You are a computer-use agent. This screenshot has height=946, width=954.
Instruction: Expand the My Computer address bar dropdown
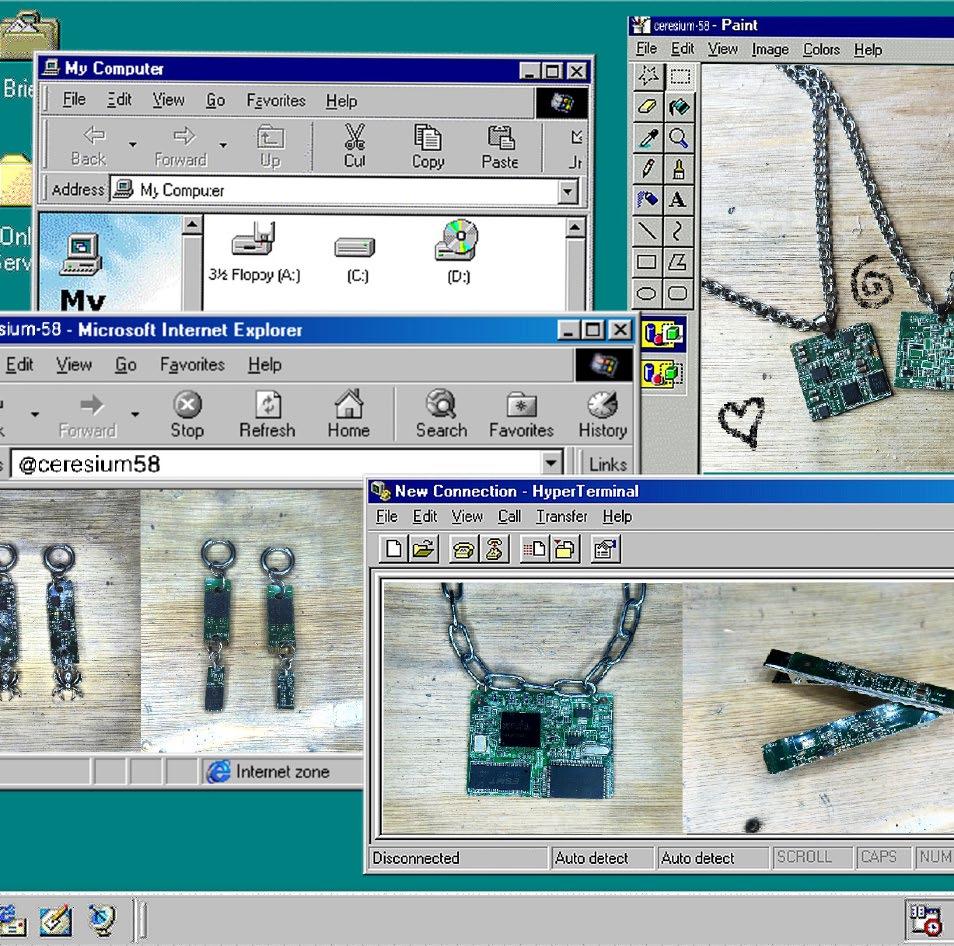[567, 191]
